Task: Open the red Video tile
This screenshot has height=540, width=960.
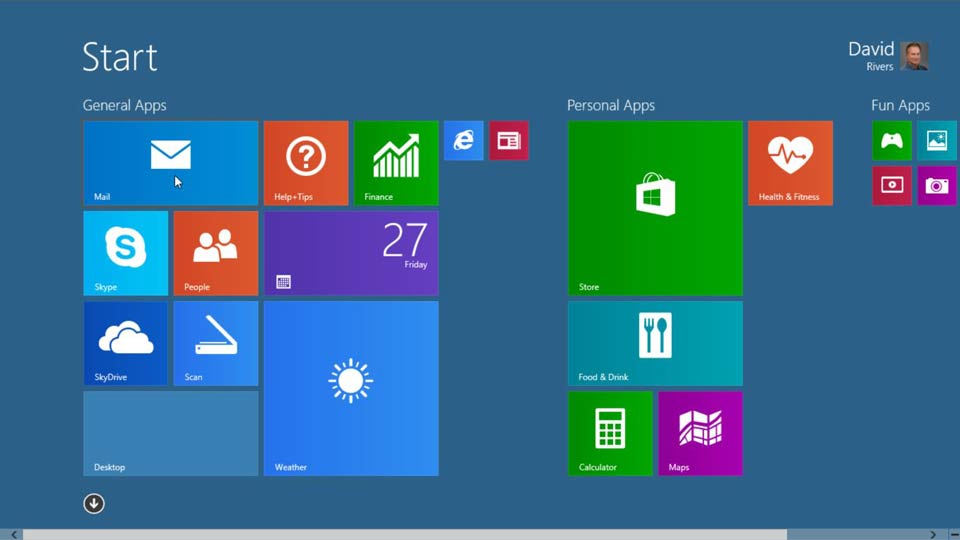Action: pyautogui.click(x=892, y=186)
